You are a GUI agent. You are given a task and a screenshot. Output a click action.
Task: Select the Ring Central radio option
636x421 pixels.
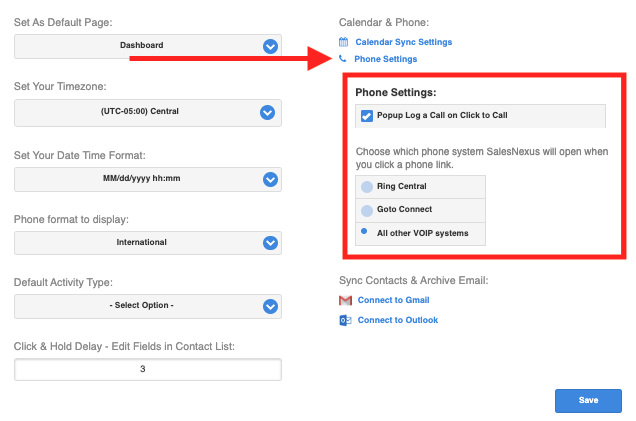[367, 187]
